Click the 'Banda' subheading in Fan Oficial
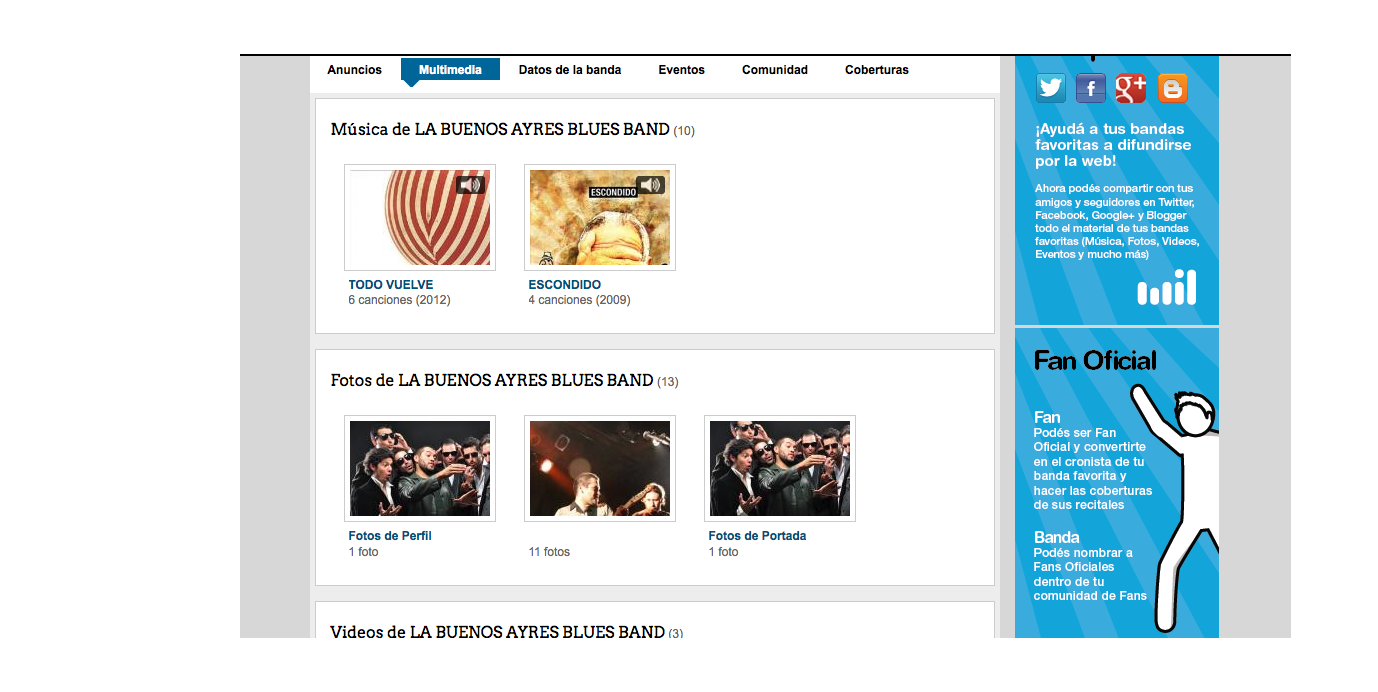The height and width of the screenshot is (692, 1378). [x=1057, y=537]
